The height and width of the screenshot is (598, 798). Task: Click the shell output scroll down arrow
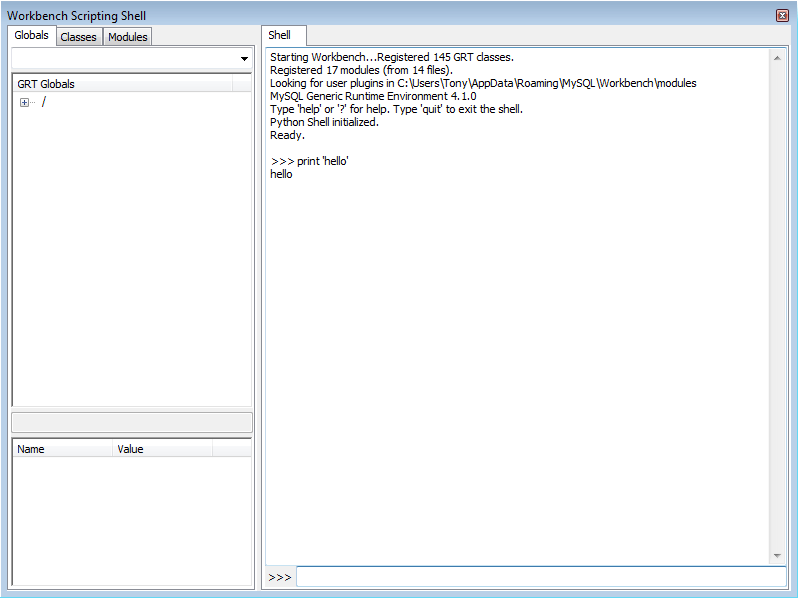point(777,555)
